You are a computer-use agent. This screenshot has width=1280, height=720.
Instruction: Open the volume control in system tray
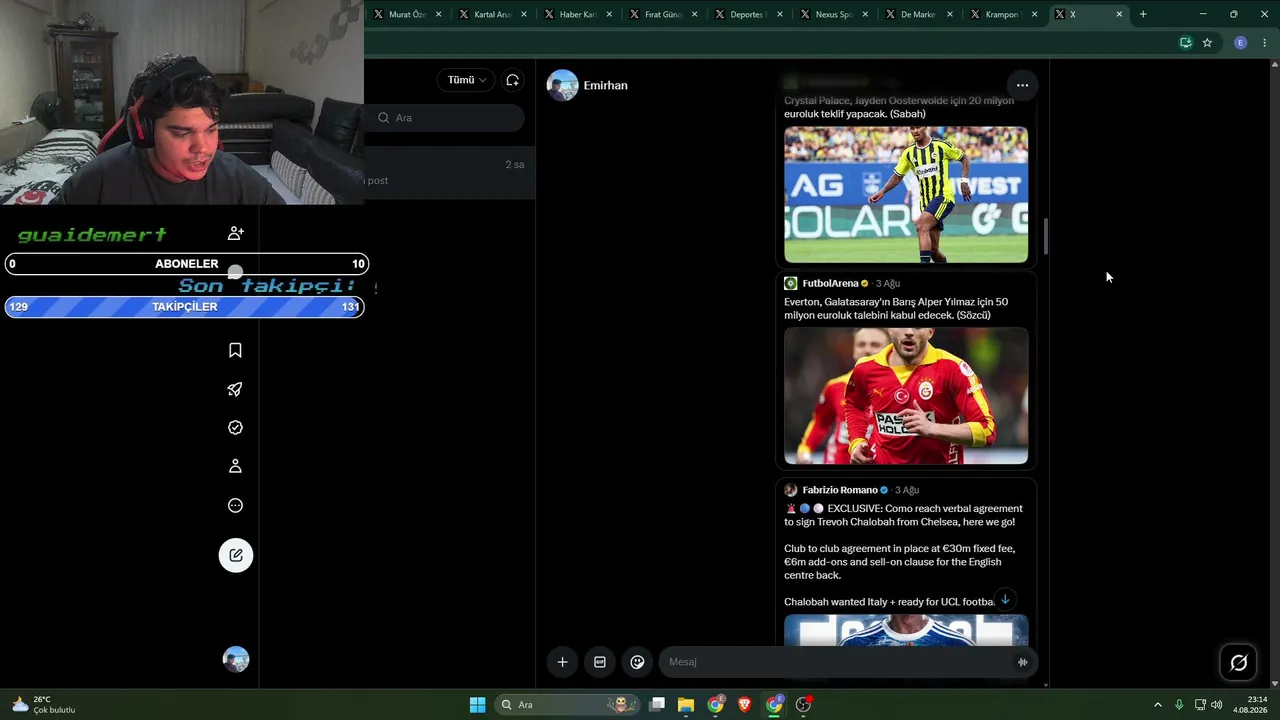coord(1216,705)
